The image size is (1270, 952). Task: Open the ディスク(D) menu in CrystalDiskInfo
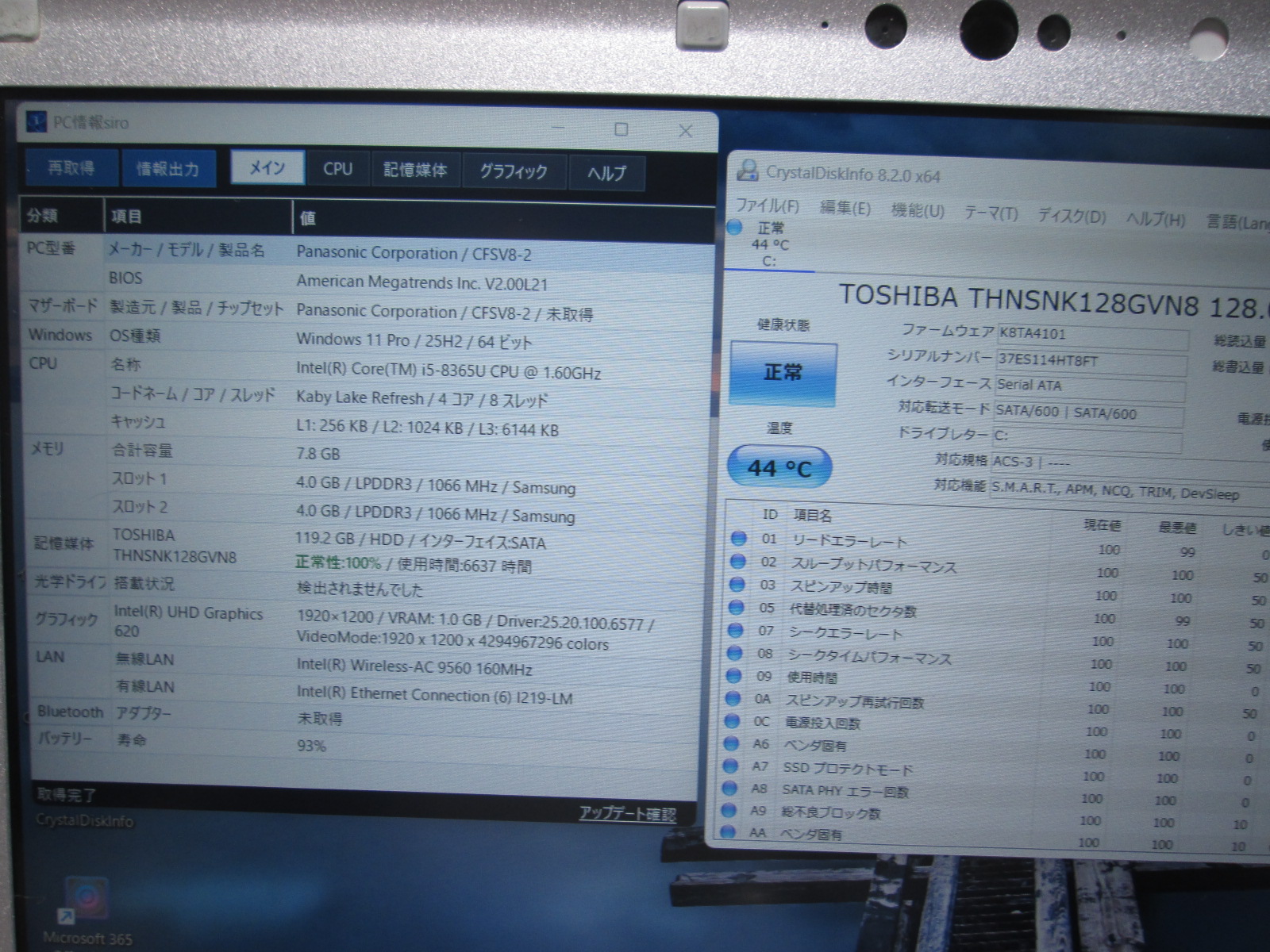pos(1072,216)
